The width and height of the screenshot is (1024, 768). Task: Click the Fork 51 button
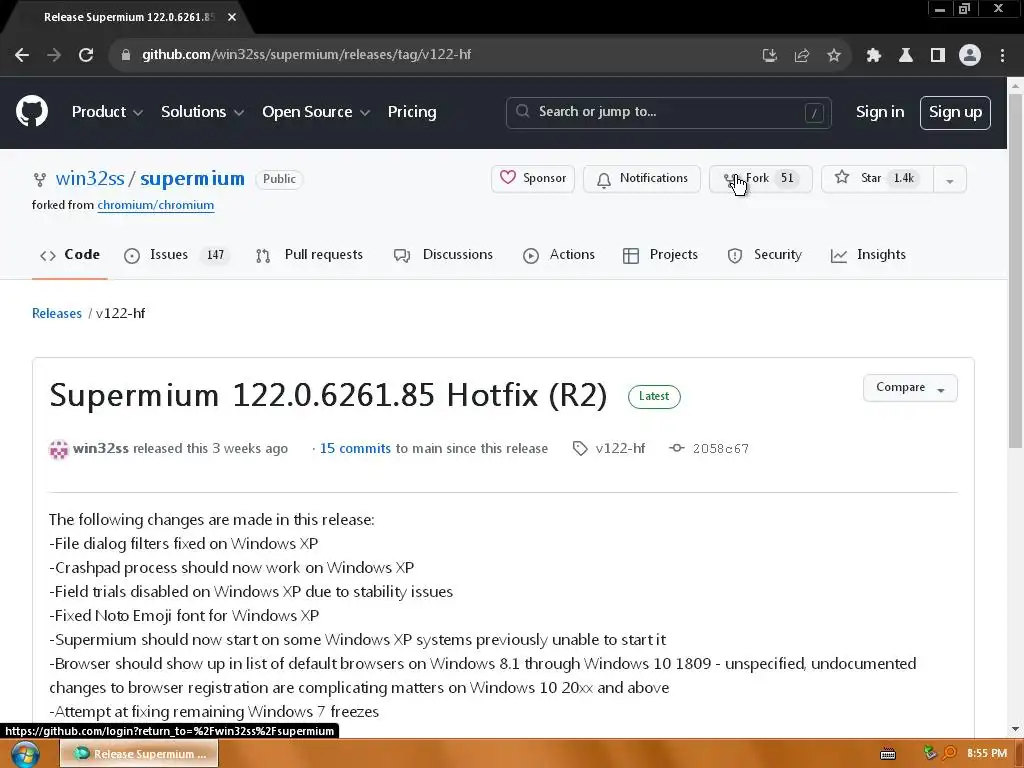click(x=761, y=178)
